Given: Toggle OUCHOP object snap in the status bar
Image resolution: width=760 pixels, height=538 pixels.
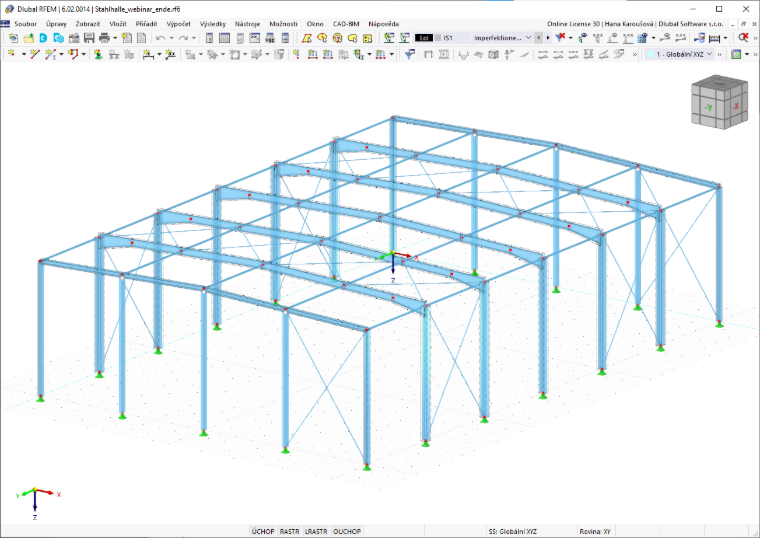Looking at the screenshot, I should click(347, 531).
